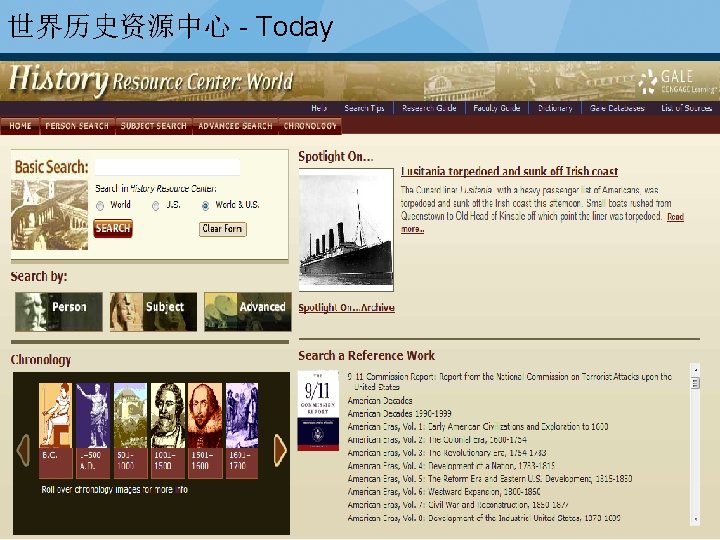The image size is (720, 540).
Task: Switch to the PERSON SEARCH tab
Action: [77, 126]
